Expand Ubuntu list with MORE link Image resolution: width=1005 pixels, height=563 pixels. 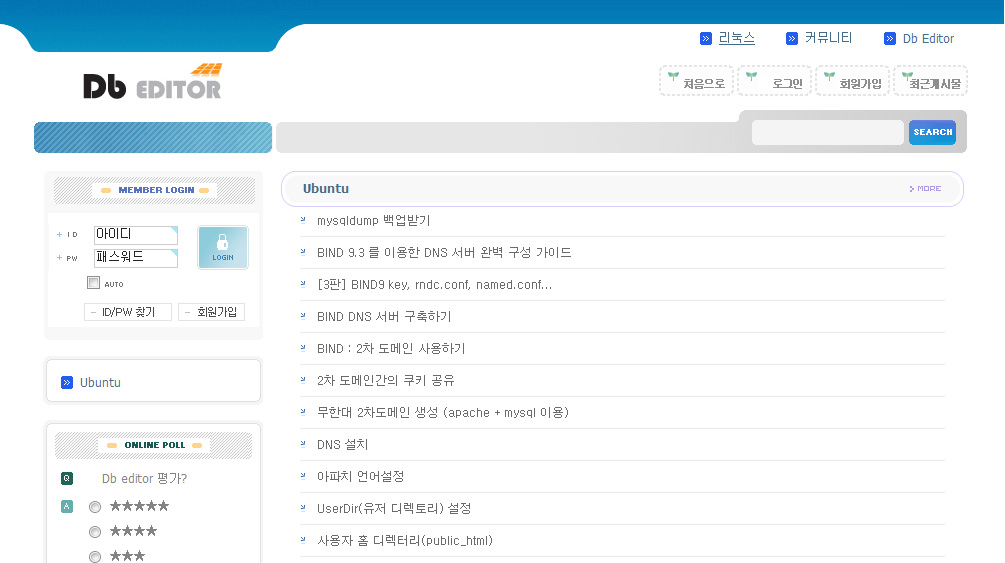926,188
